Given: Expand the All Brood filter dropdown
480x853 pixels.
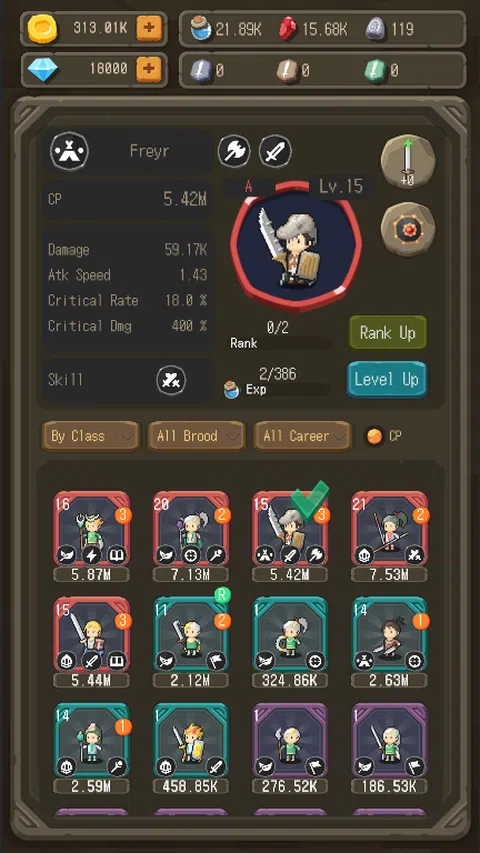Looking at the screenshot, I should (196, 436).
